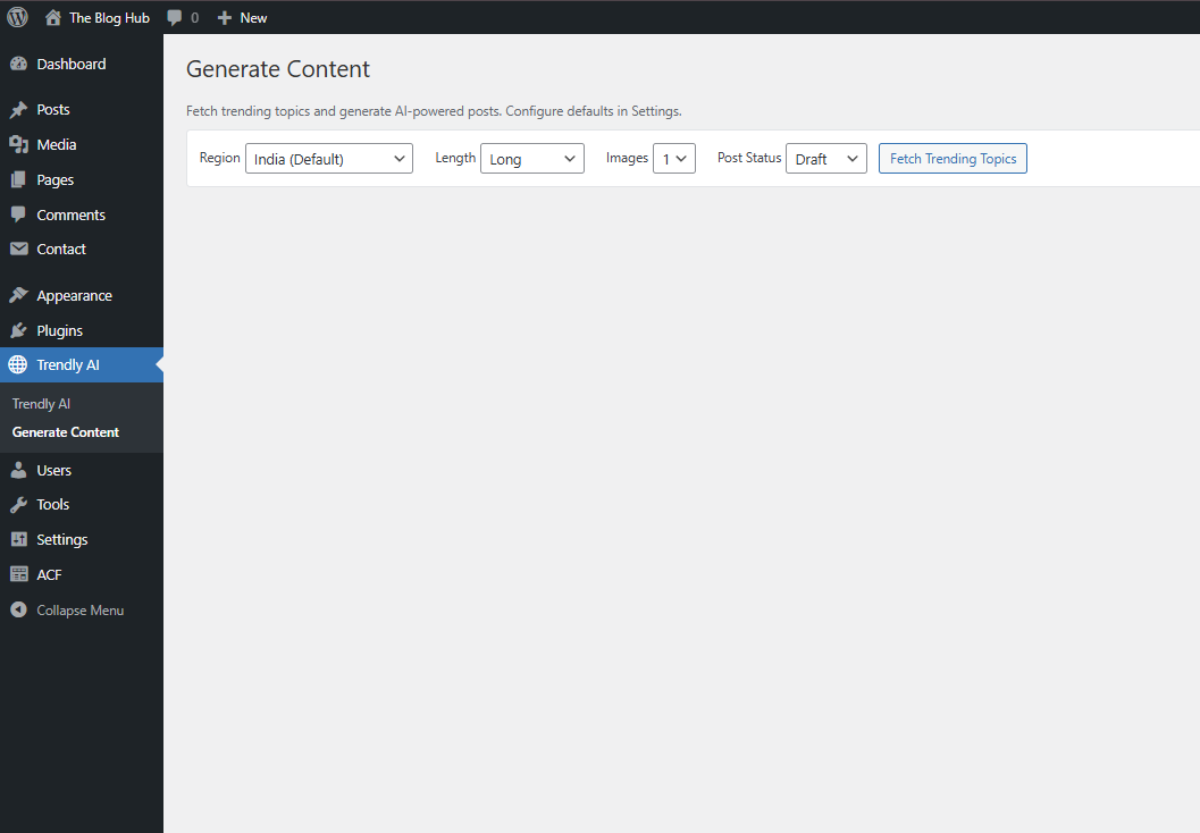Click the WordPress logo in top bar
This screenshot has width=1200, height=833.
16,17
